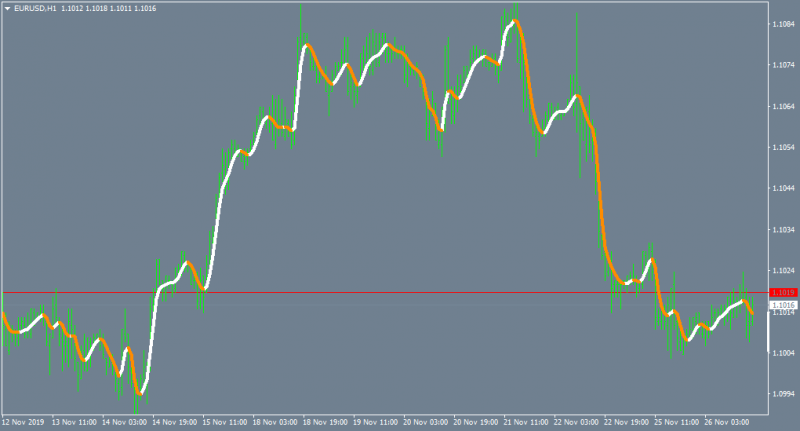Click the 26 Nov 03:00 time label

tap(727, 422)
